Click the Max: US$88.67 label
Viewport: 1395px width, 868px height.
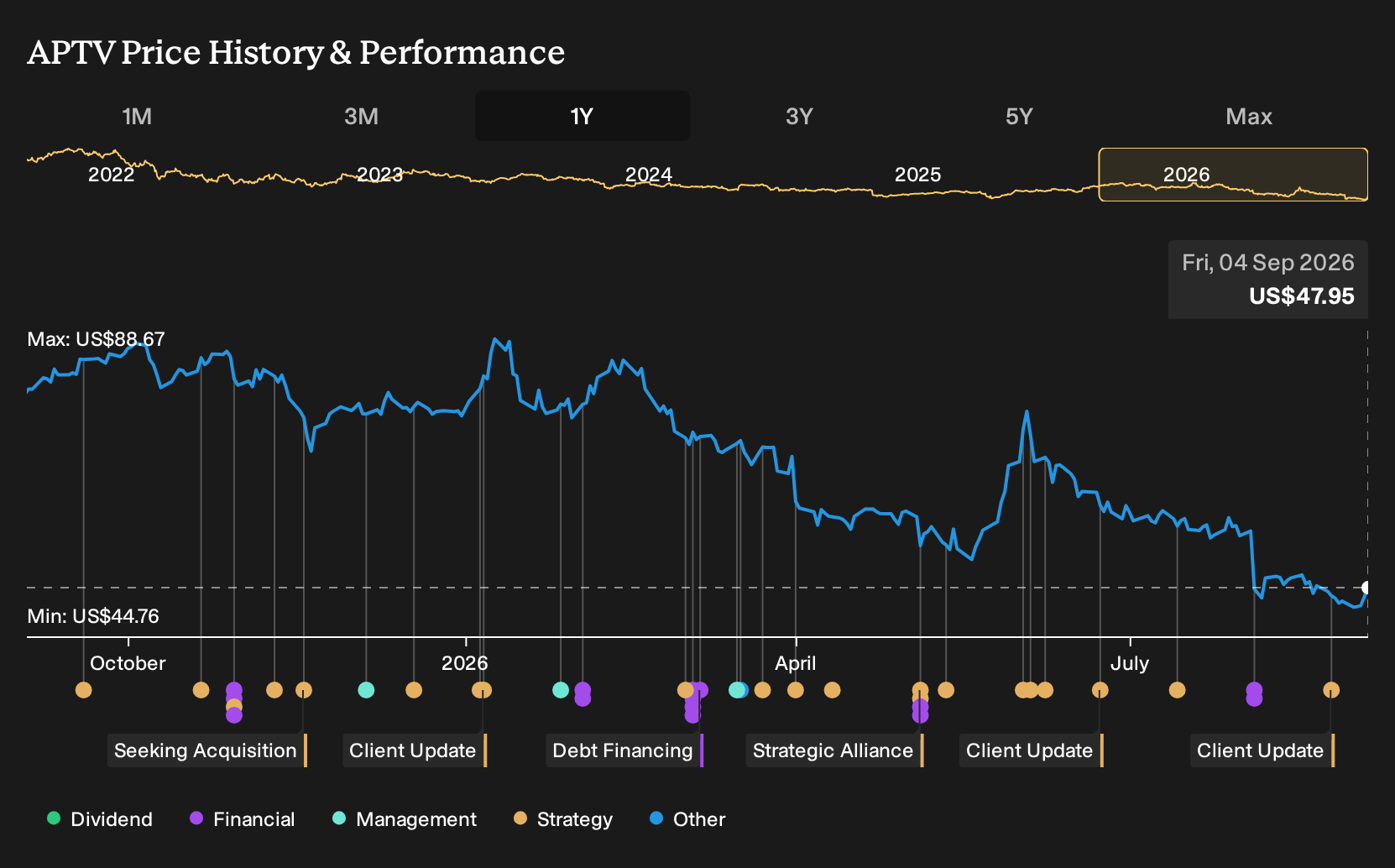coord(96,339)
